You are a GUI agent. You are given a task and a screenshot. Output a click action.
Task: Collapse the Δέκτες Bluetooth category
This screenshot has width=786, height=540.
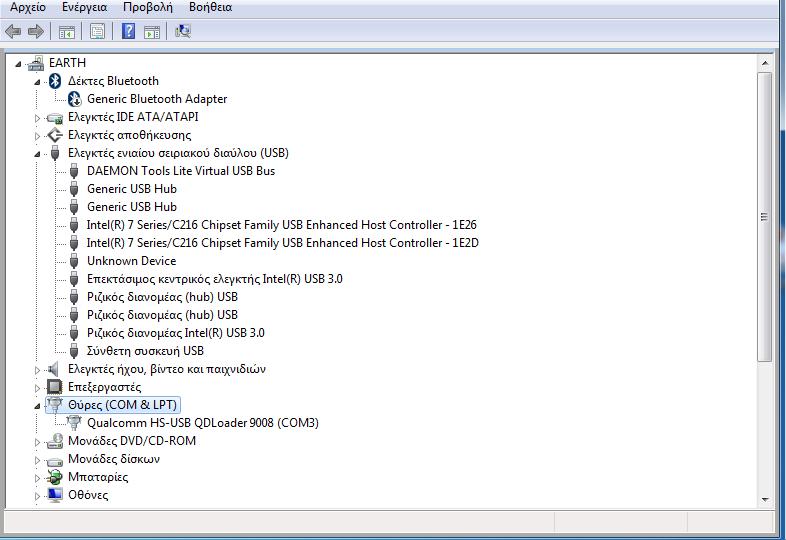38,81
